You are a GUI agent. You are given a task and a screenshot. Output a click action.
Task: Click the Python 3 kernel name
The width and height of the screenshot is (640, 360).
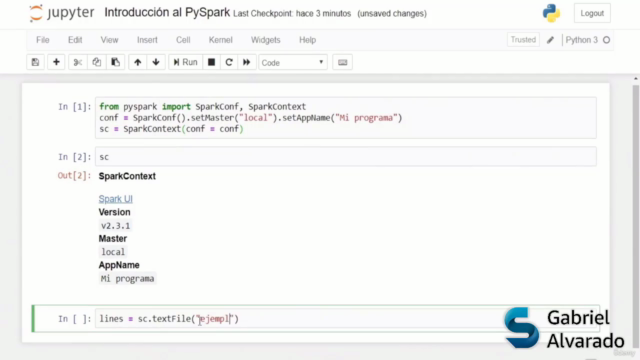coord(582,40)
